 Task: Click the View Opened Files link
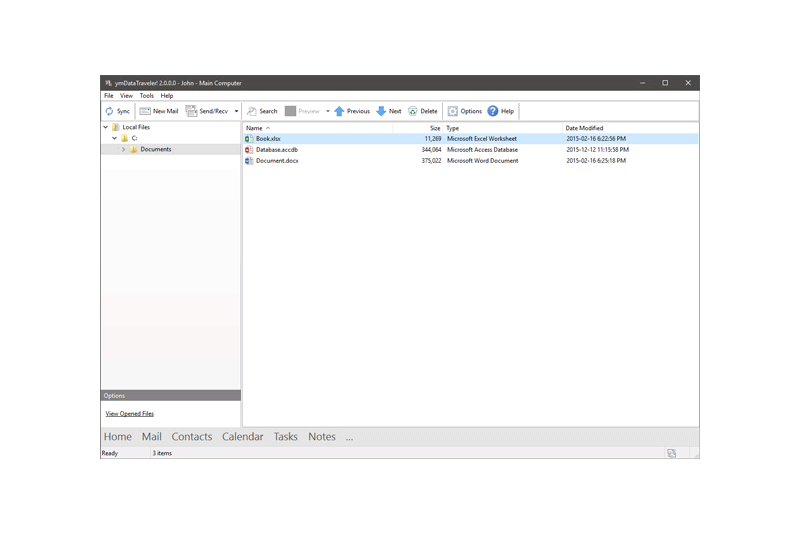click(130, 414)
